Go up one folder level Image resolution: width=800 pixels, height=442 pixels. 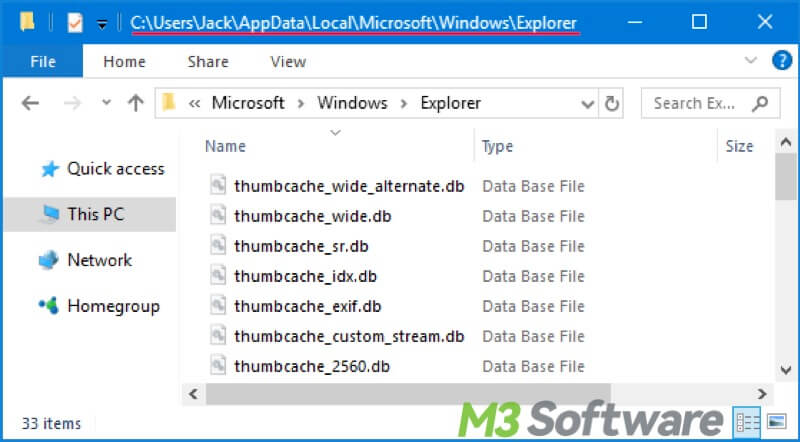[135, 103]
